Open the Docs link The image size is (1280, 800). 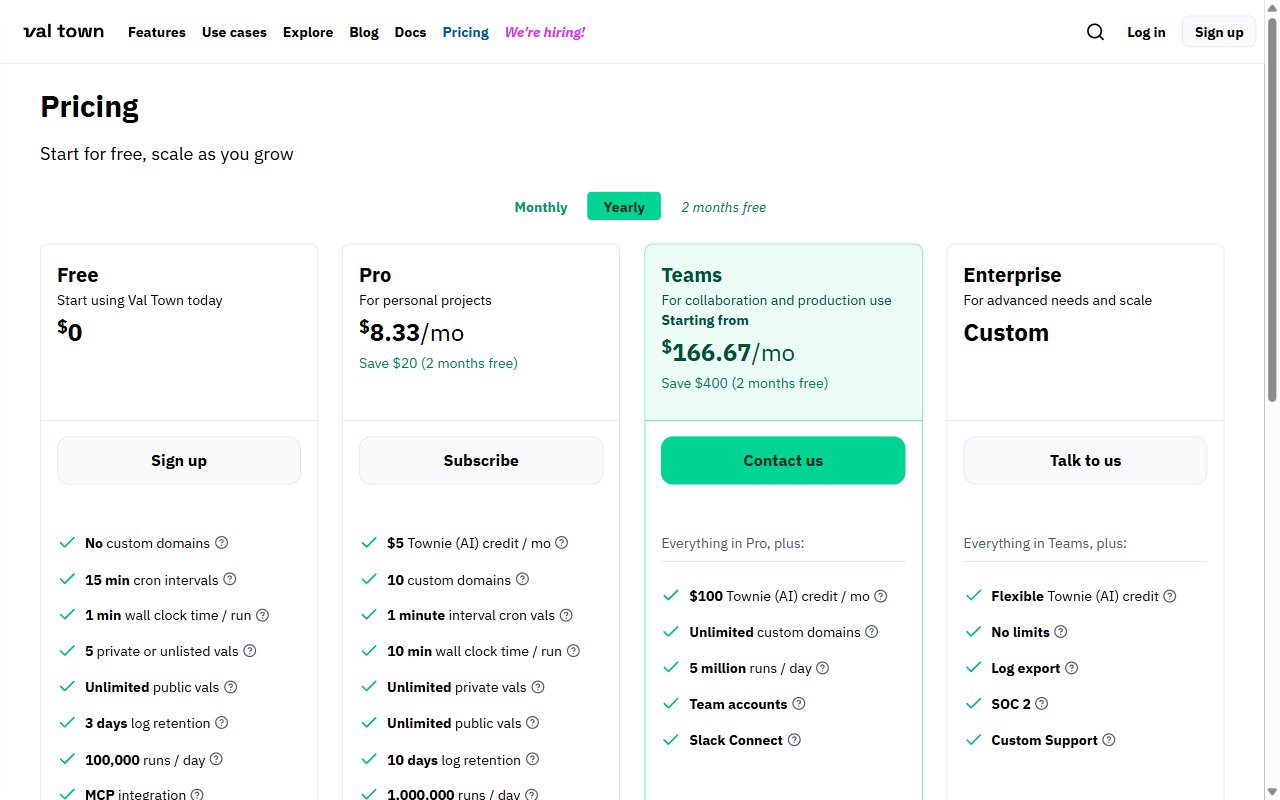click(x=411, y=32)
